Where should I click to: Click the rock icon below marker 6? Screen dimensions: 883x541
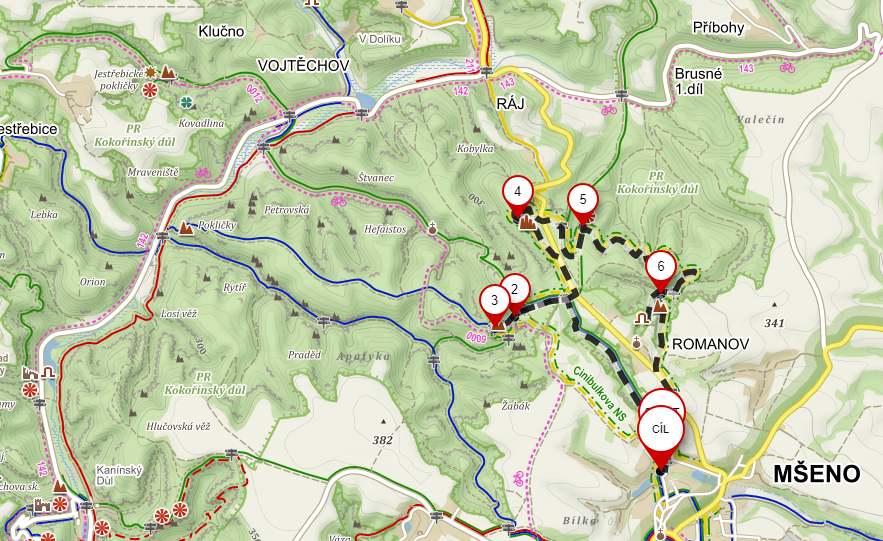coord(660,307)
